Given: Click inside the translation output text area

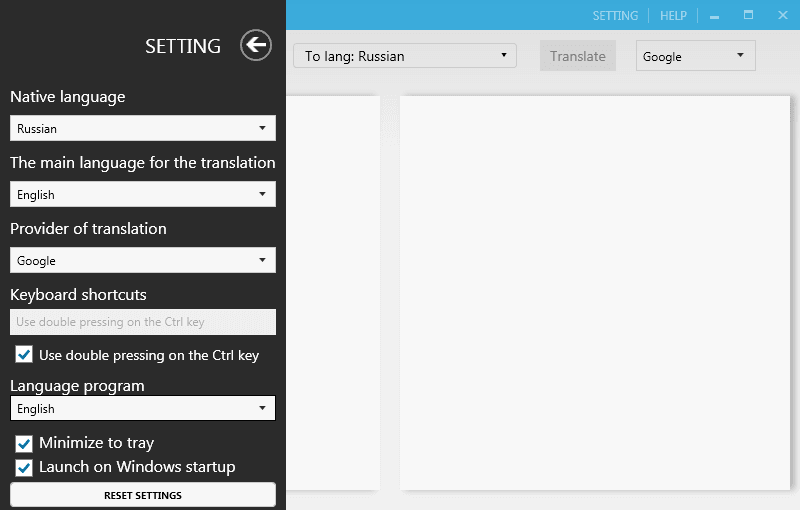Looking at the screenshot, I should coord(595,292).
